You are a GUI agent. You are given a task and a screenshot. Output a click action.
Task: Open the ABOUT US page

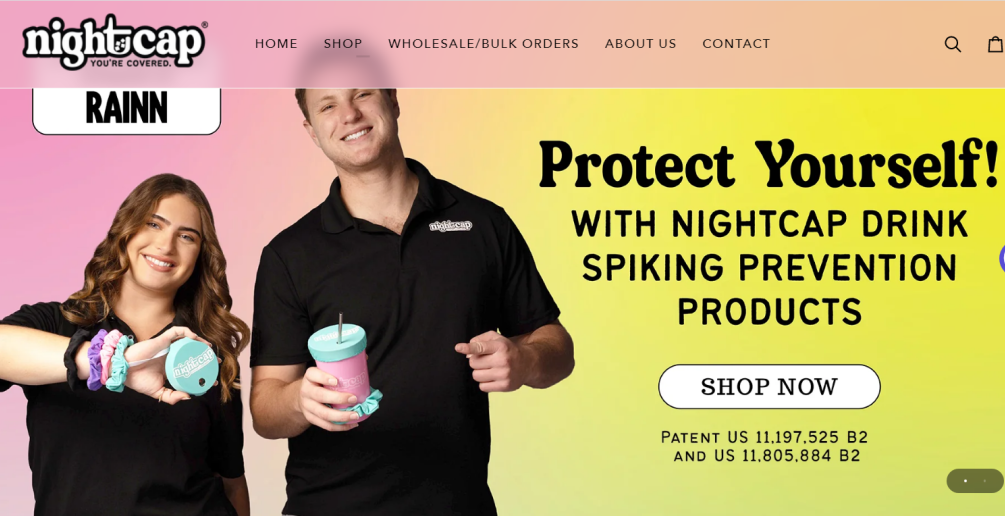click(640, 44)
